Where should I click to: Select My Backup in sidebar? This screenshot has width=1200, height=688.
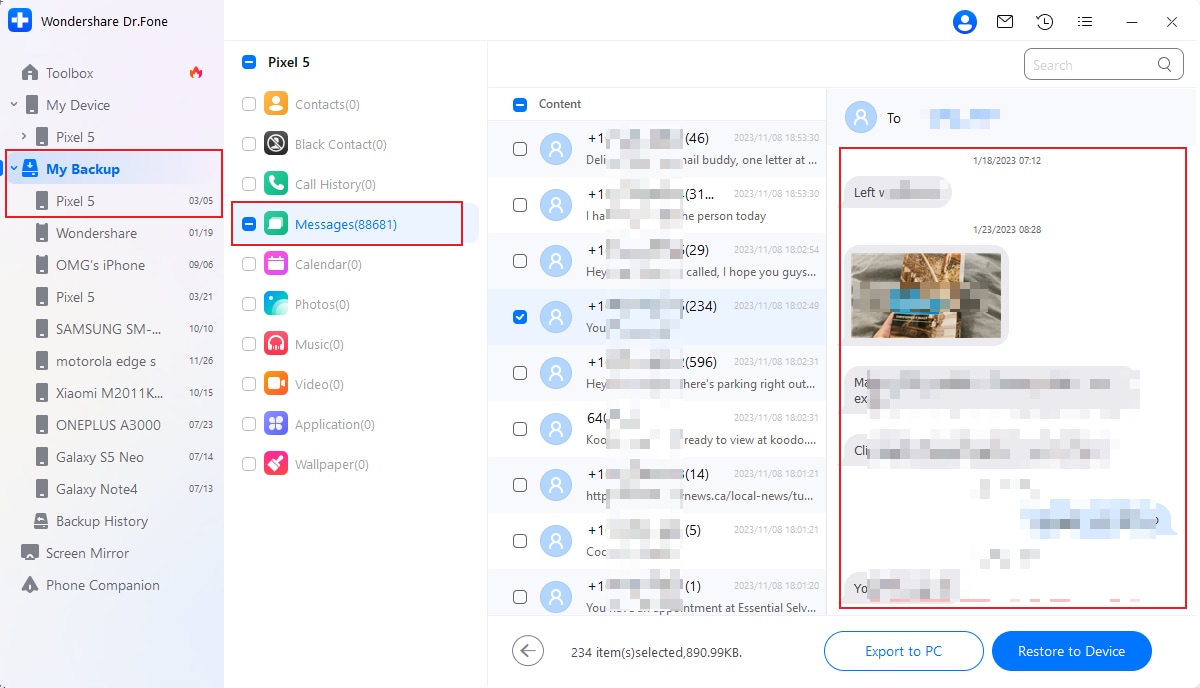pyautogui.click(x=83, y=169)
